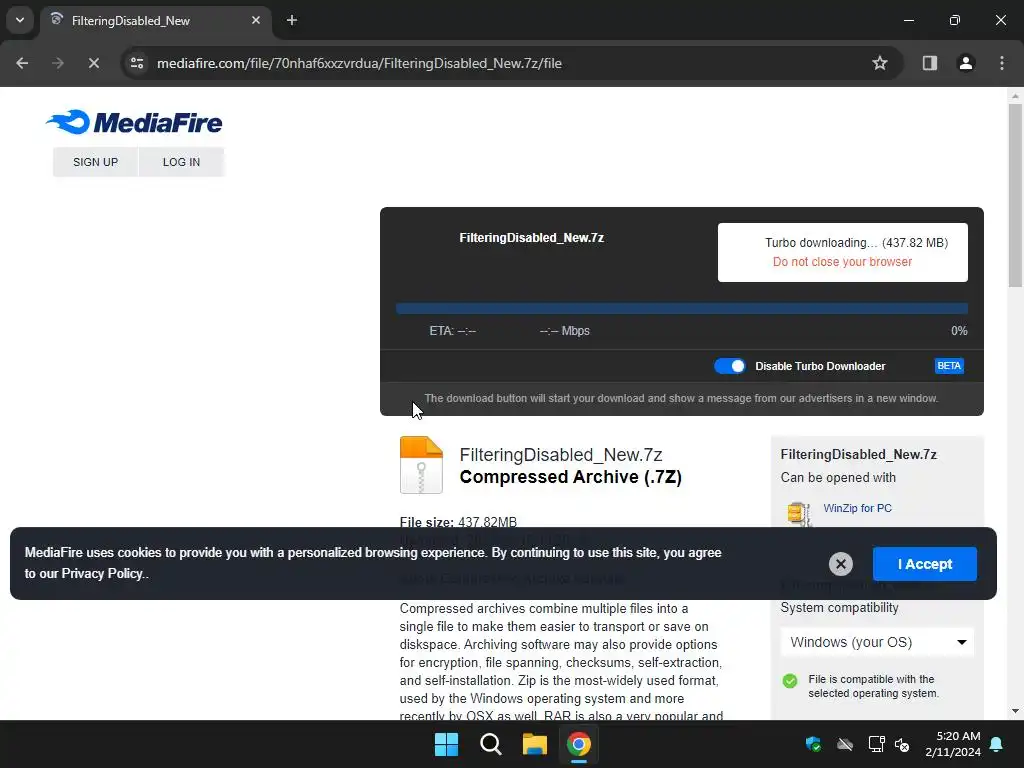Click the 'ETA: --:--' text
The width and height of the screenshot is (1024, 768).
point(453,331)
